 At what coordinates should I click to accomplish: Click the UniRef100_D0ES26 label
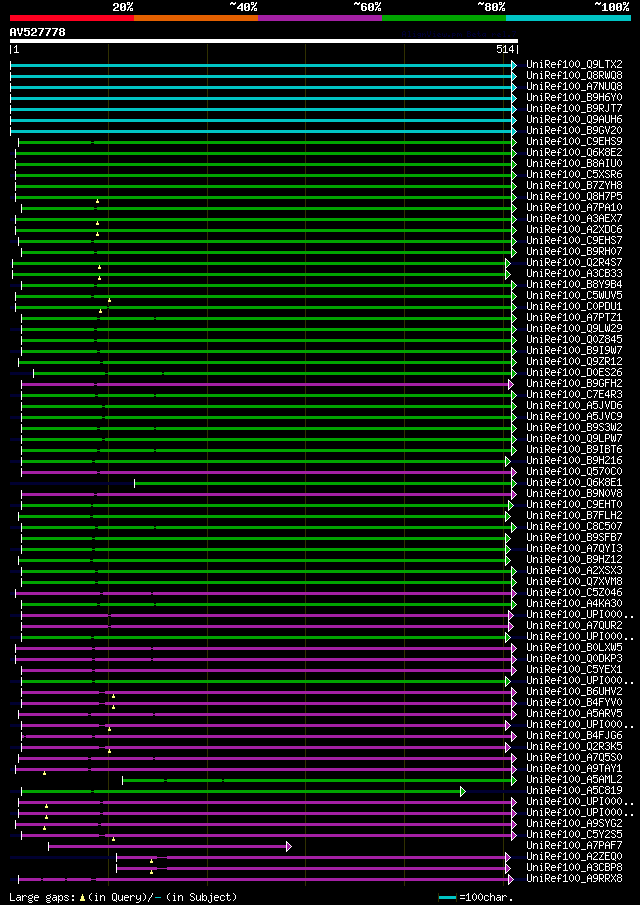point(574,372)
